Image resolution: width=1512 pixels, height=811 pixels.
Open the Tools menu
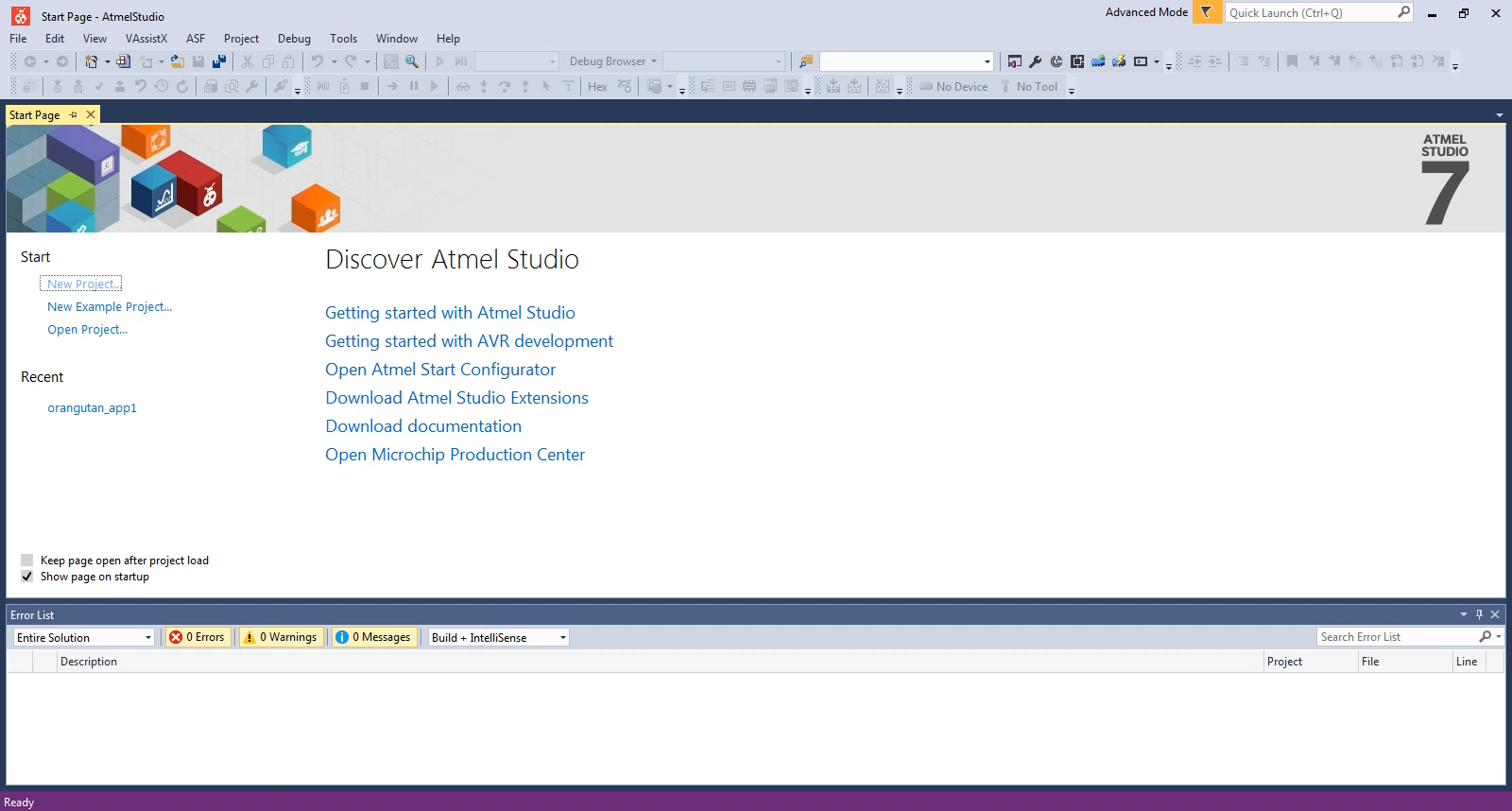click(343, 38)
